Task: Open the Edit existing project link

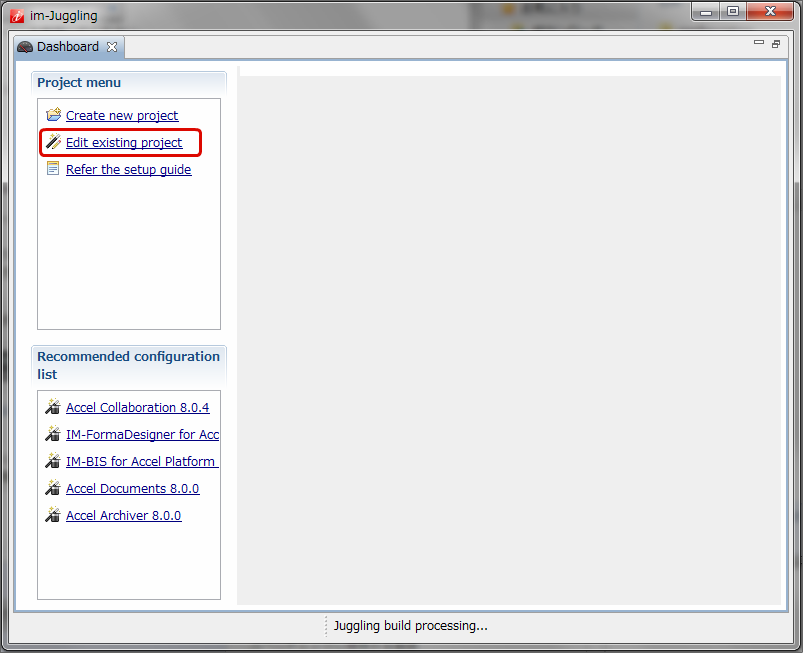Action: (124, 143)
